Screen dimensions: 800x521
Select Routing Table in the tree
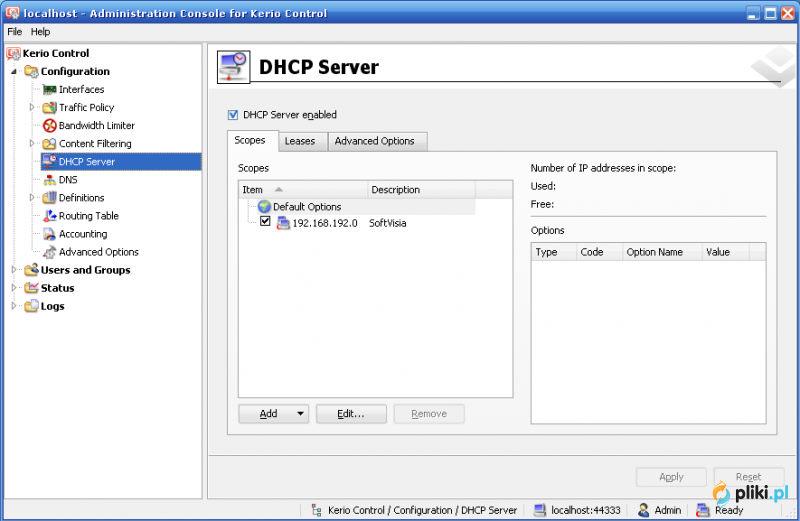click(x=89, y=216)
